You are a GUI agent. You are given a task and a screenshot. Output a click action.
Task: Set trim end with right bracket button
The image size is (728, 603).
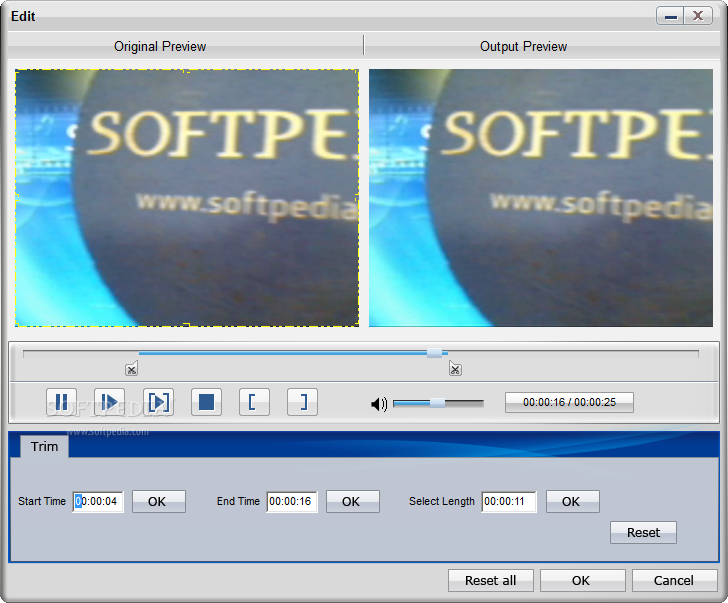tap(303, 402)
